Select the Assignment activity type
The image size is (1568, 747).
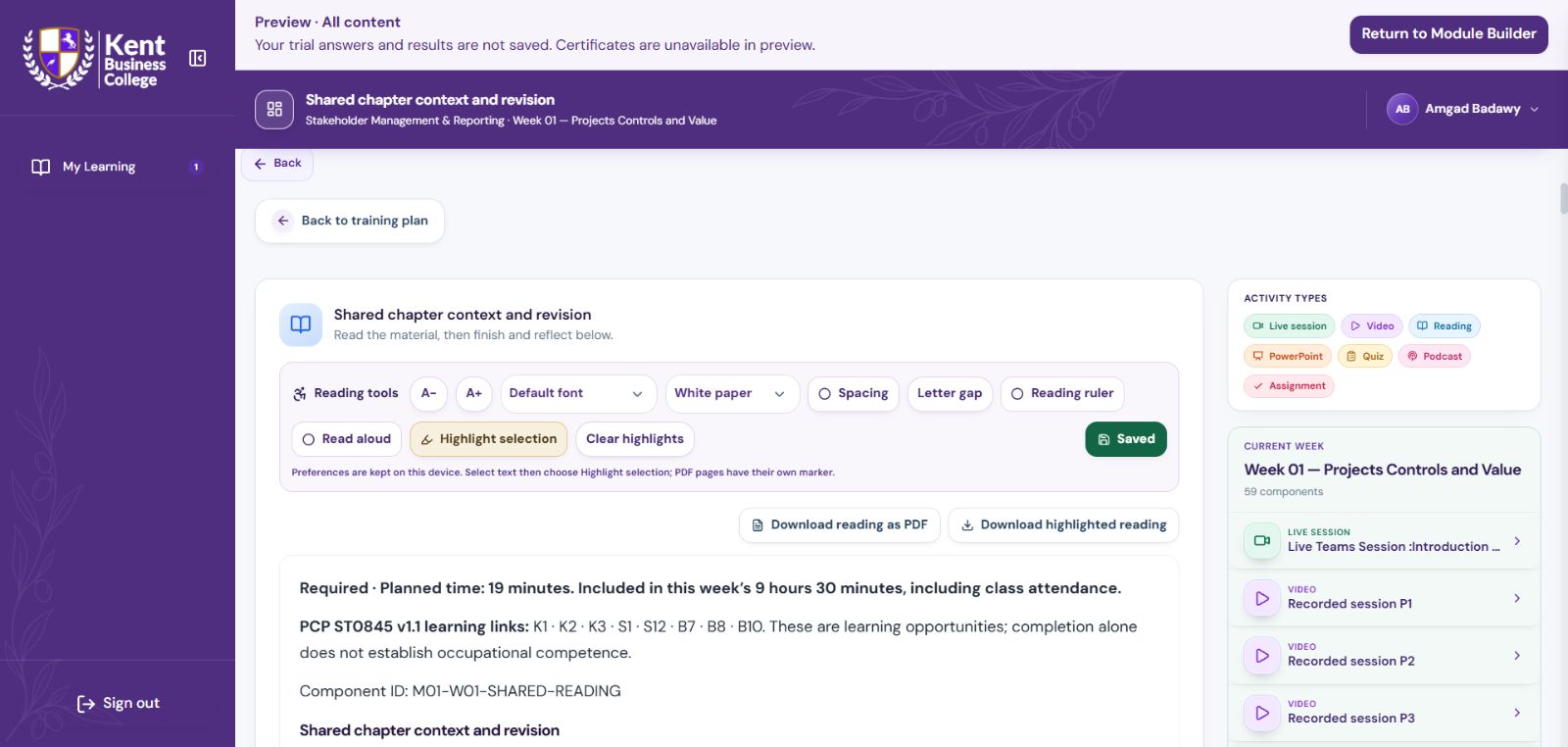(1289, 386)
